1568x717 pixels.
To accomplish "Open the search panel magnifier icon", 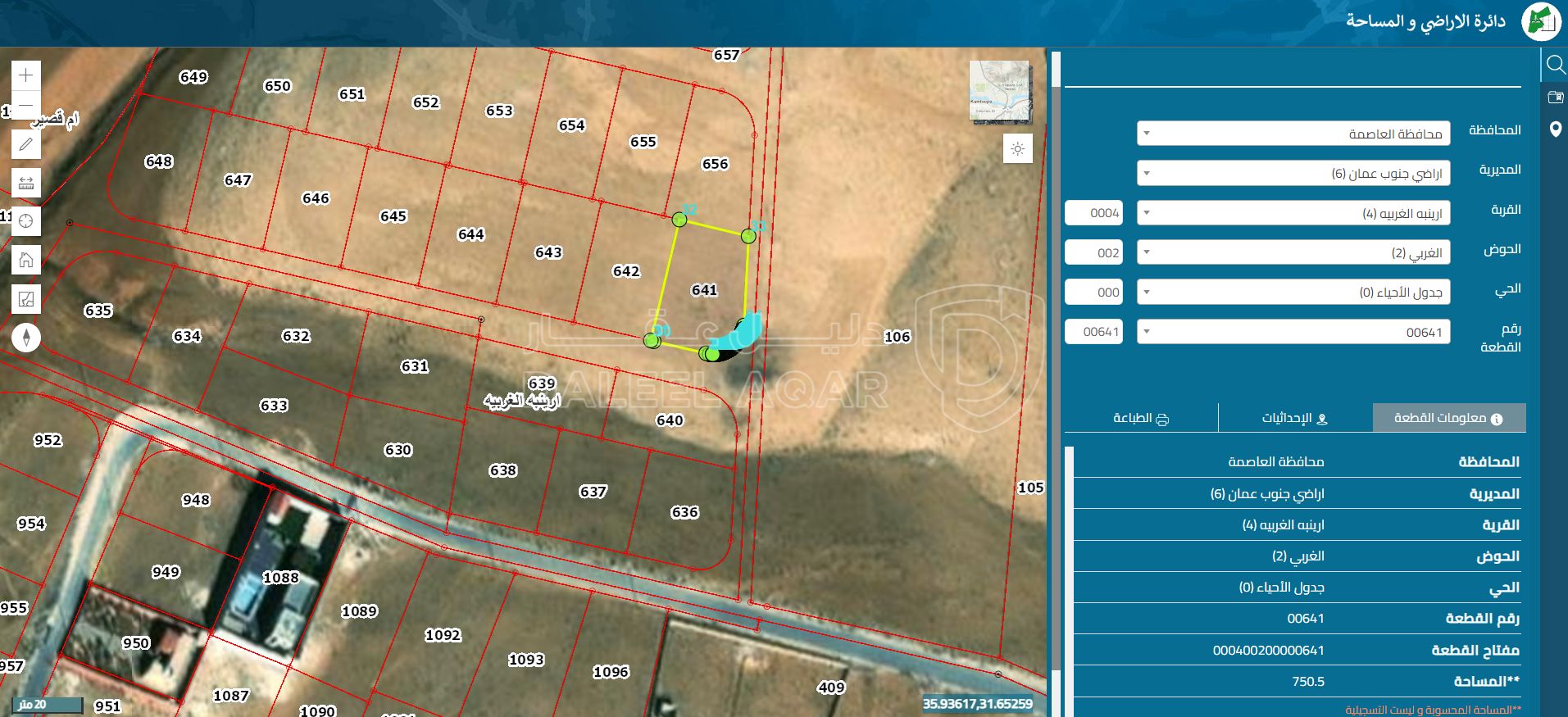I will coord(1555,64).
